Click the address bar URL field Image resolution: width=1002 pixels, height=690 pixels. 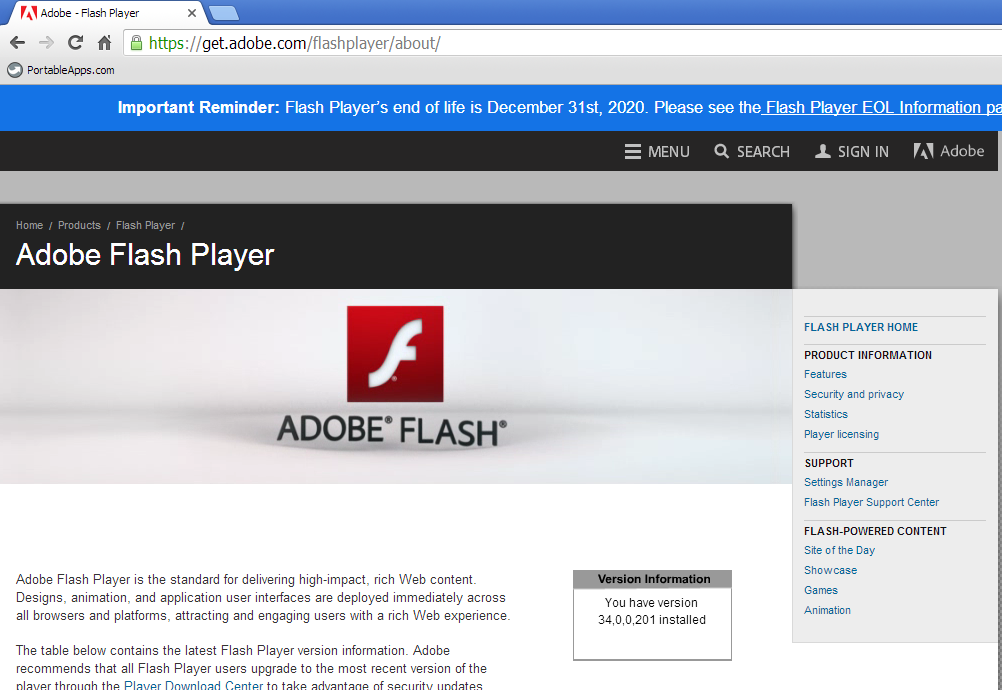[562, 43]
